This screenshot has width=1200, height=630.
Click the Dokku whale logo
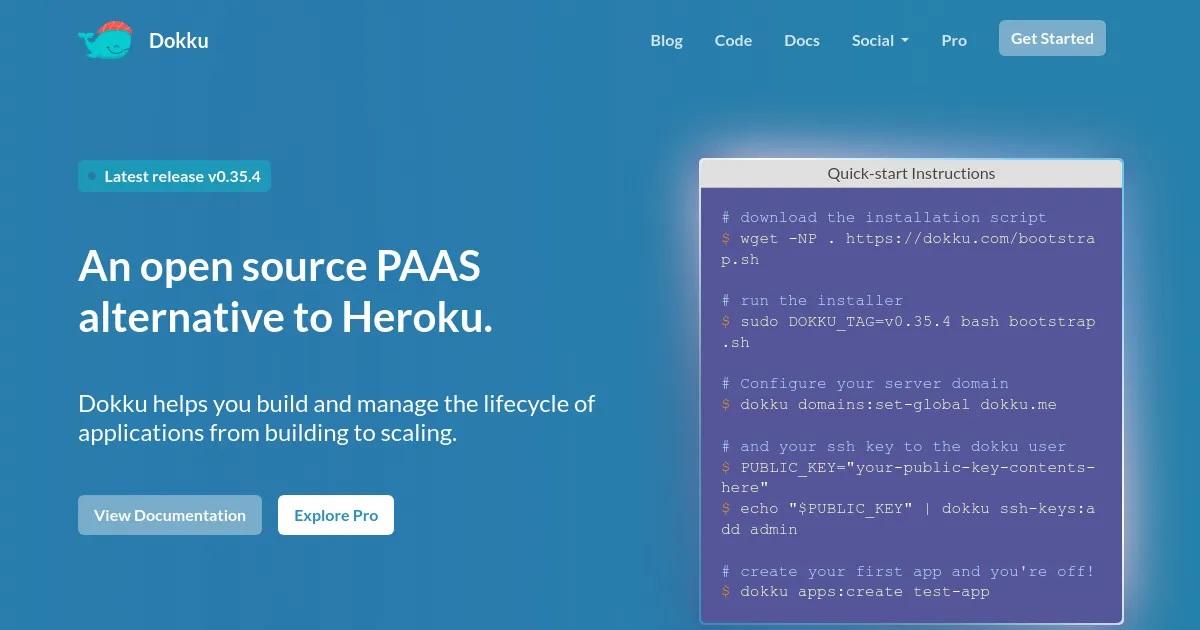(105, 40)
